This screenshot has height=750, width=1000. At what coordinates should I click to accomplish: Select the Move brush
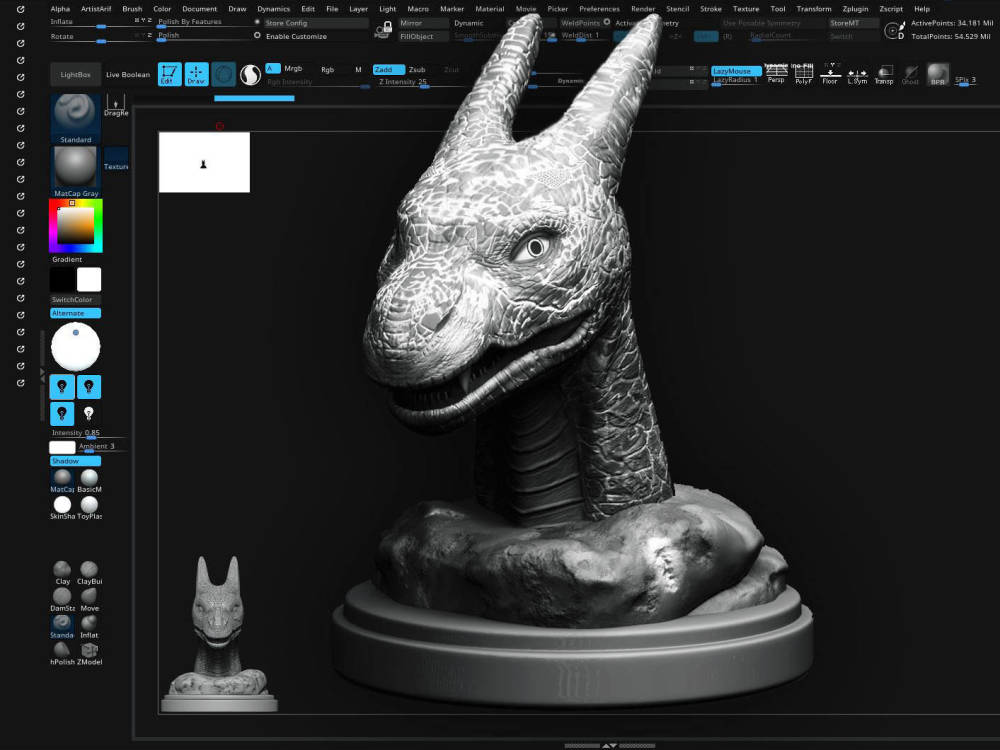point(89,599)
